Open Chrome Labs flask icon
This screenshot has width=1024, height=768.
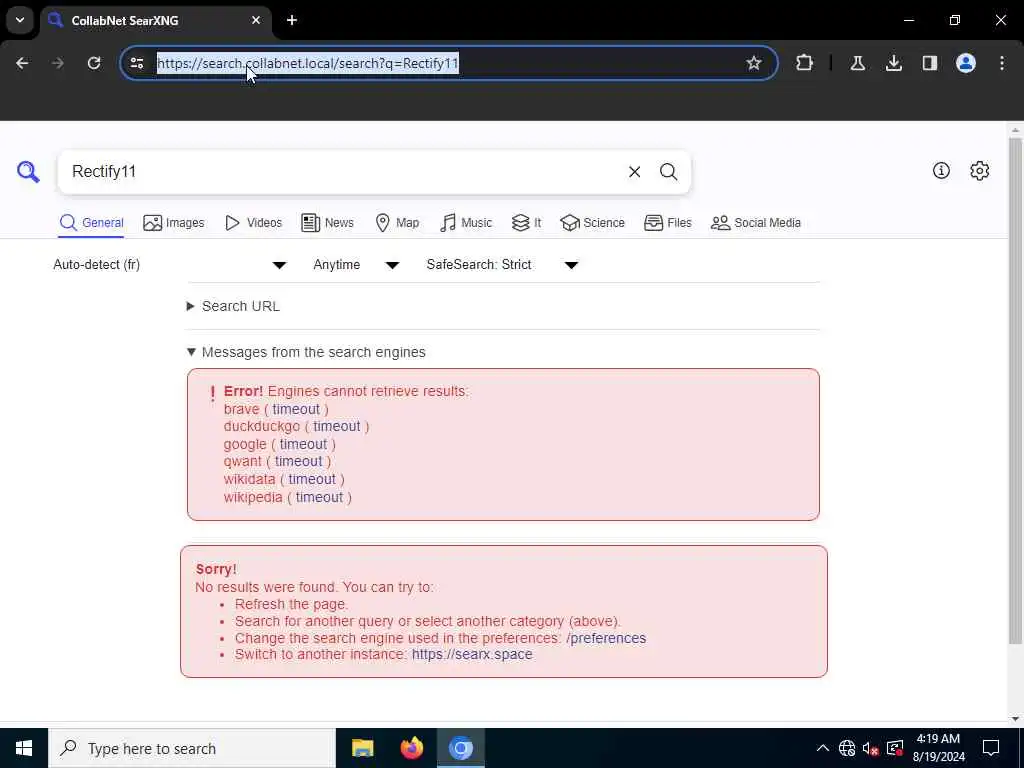point(857,63)
